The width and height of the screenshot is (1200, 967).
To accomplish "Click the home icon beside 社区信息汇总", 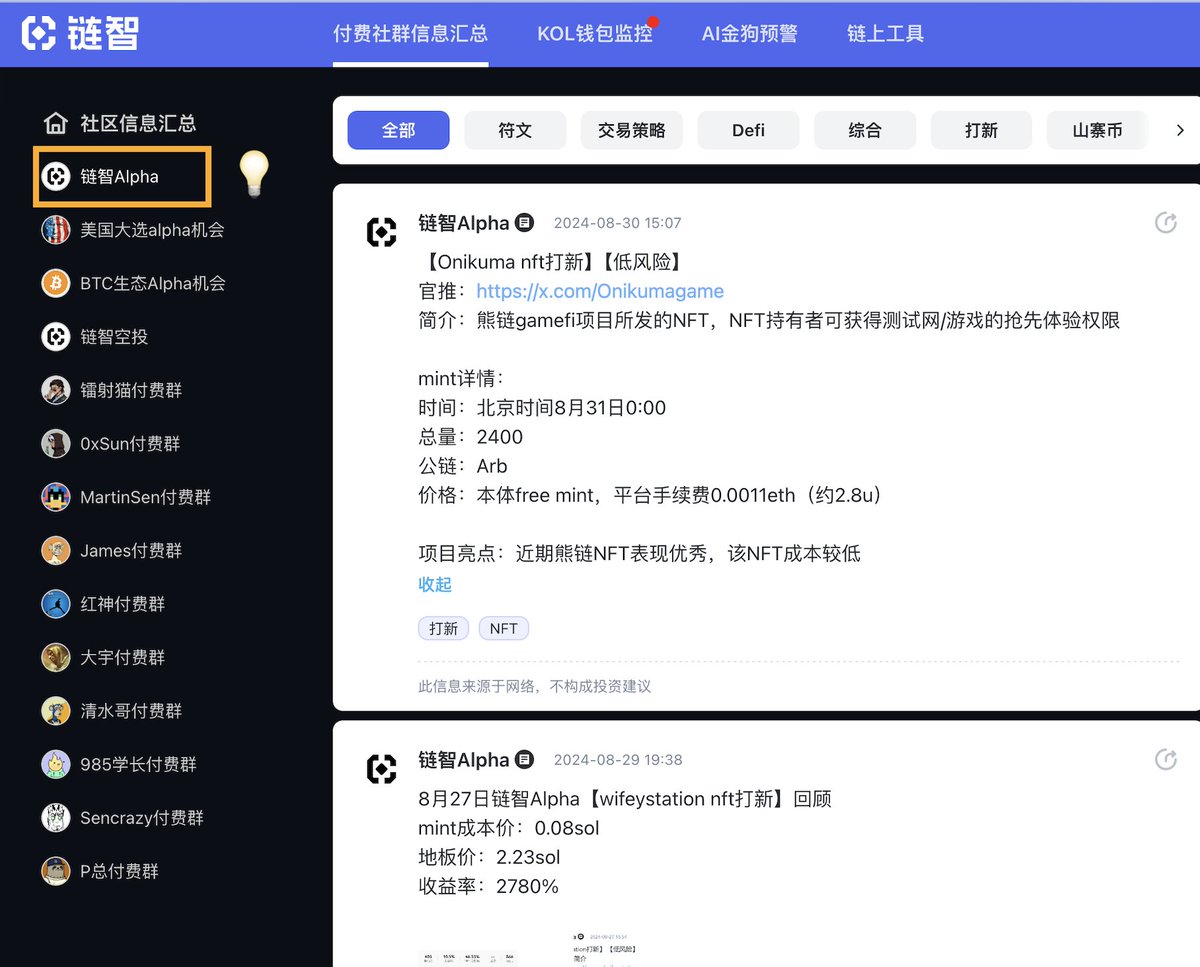I will coord(55,123).
